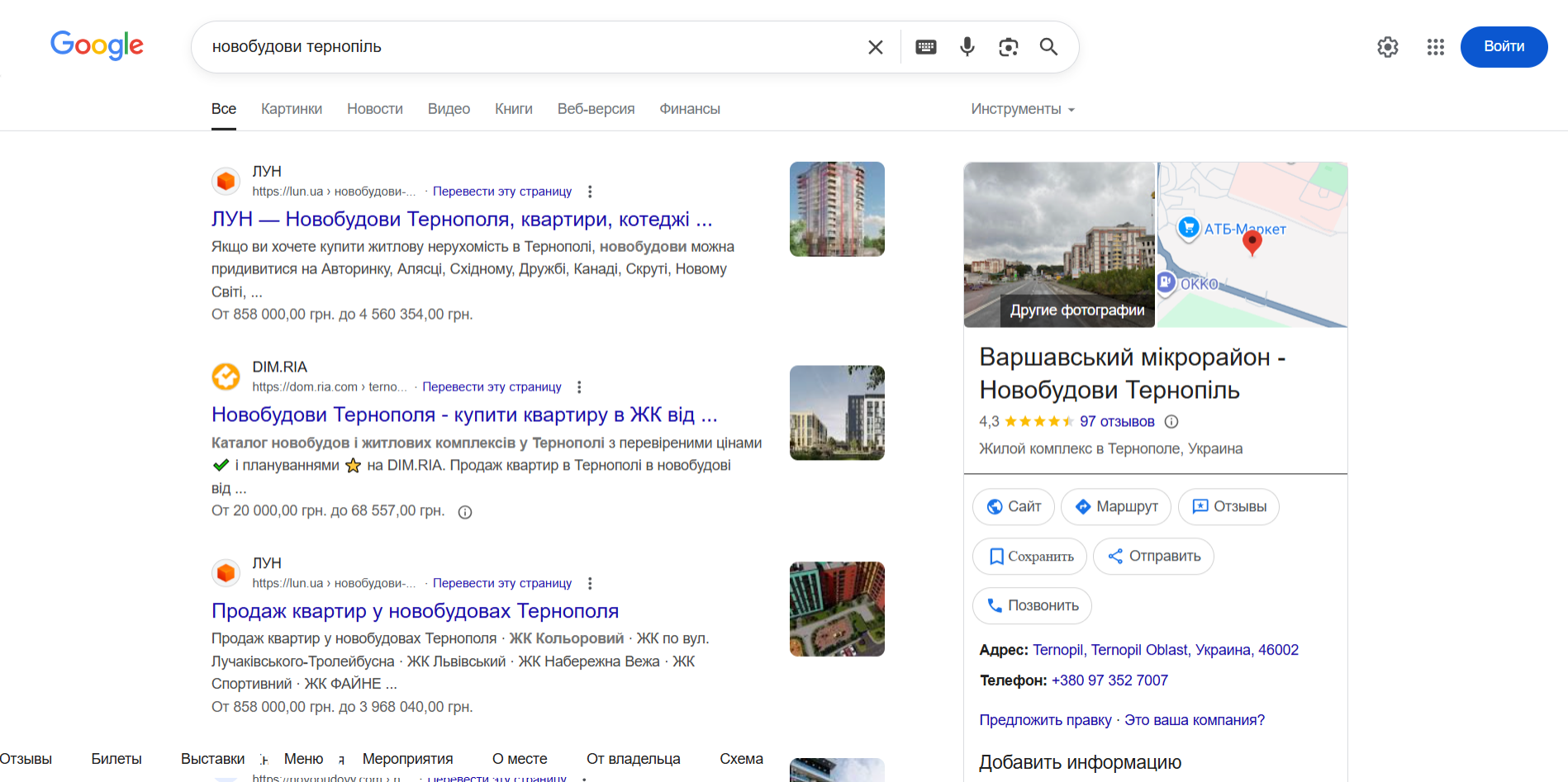Open the Сайт button in knowledge panel

click(x=1014, y=507)
